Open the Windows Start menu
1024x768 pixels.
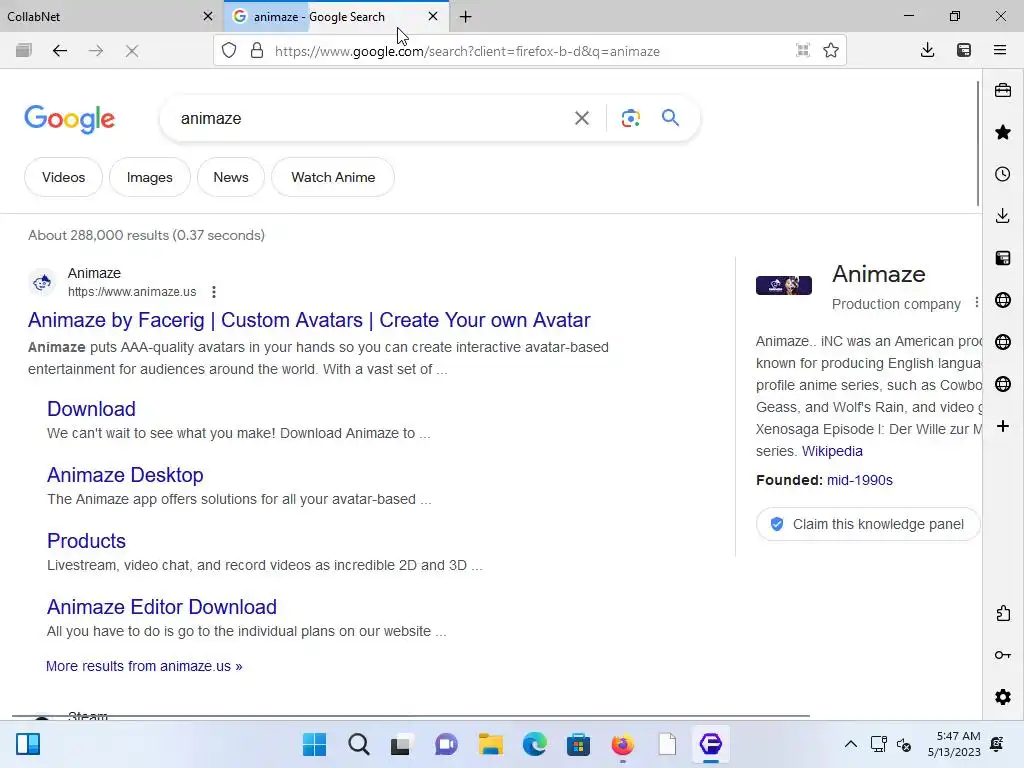point(314,744)
